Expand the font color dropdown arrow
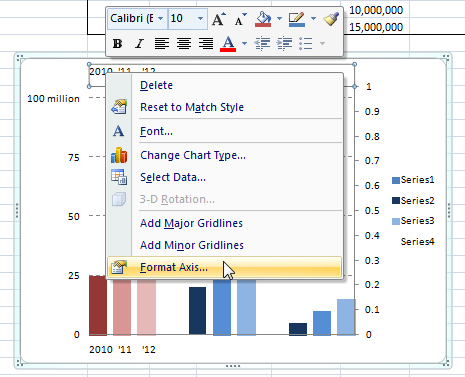The width and height of the screenshot is (465, 377). (x=244, y=44)
